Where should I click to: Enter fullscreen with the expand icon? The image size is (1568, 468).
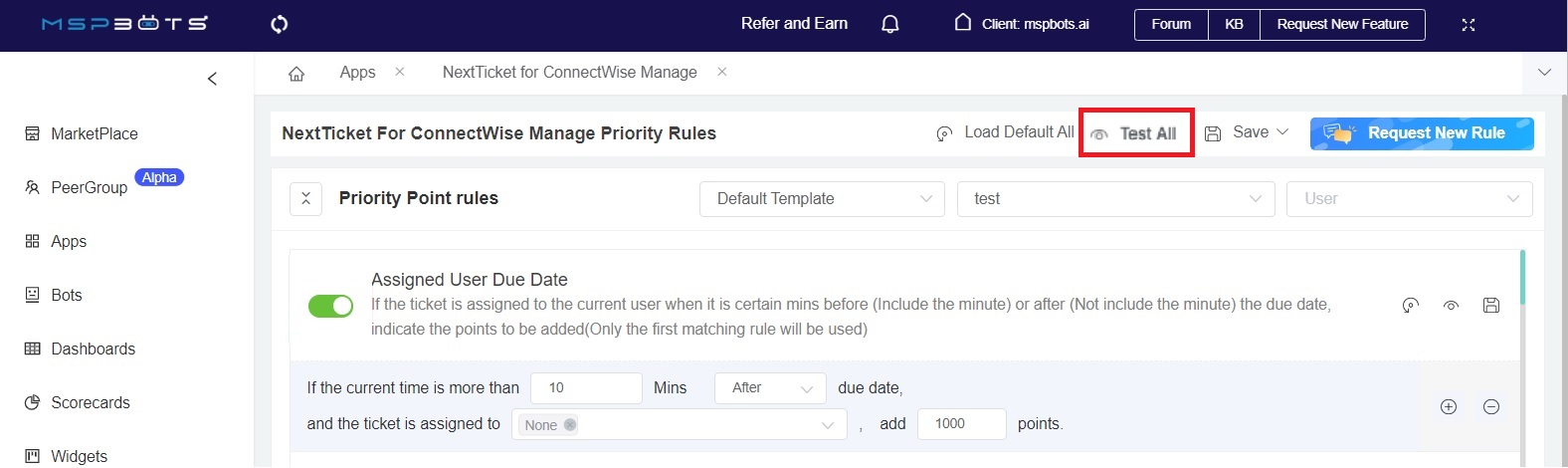[x=1468, y=25]
